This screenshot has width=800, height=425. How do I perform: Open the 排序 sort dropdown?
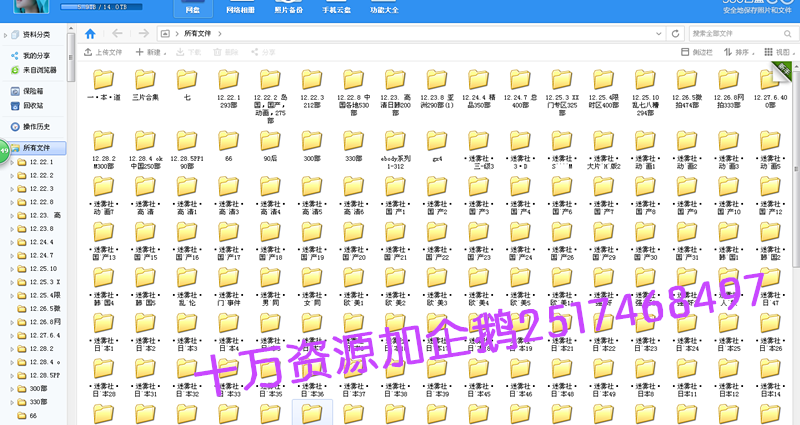pyautogui.click(x=739, y=52)
